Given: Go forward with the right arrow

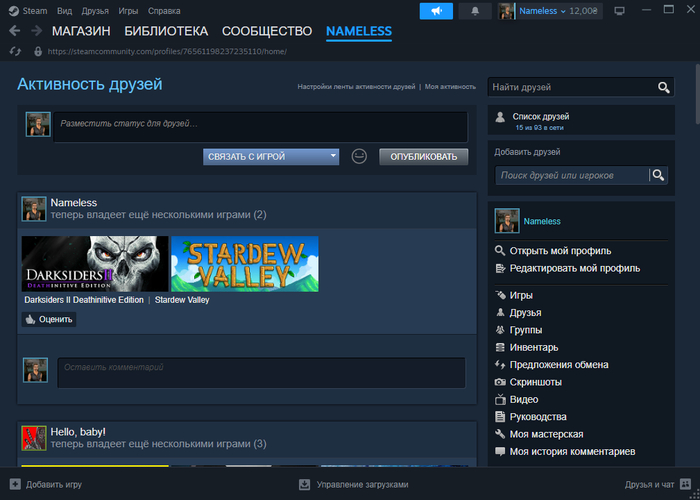Looking at the screenshot, I should tap(36, 30).
